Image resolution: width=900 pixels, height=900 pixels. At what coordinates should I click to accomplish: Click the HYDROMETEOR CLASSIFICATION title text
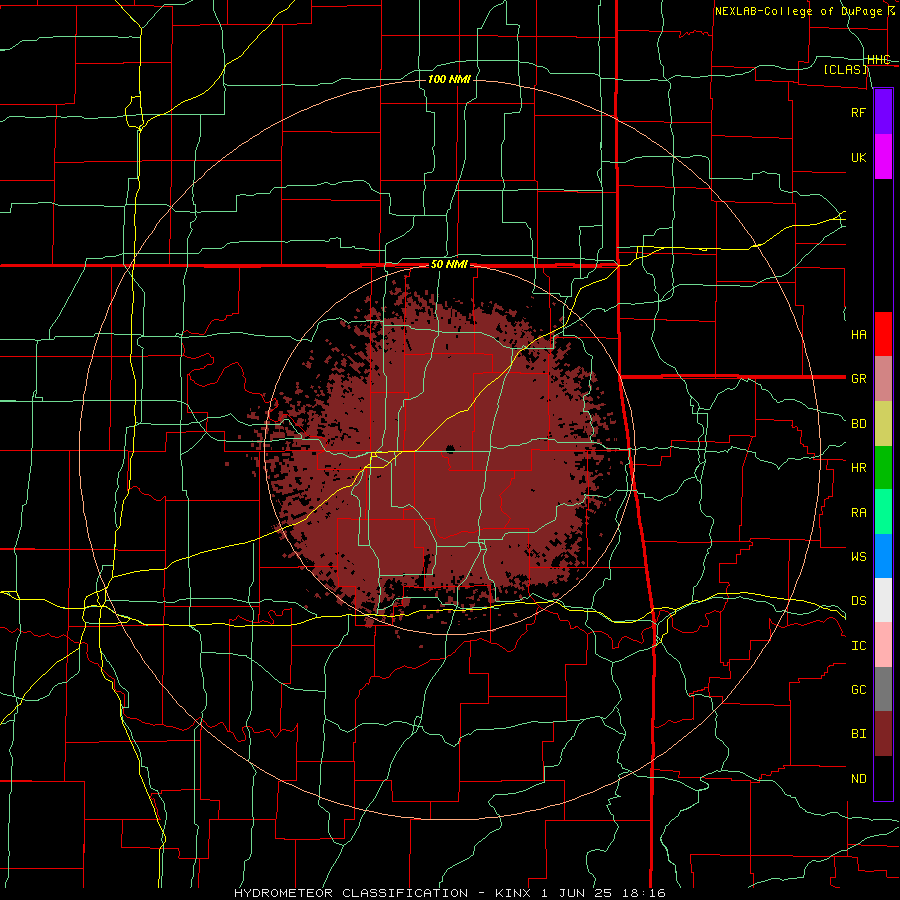coord(351,893)
